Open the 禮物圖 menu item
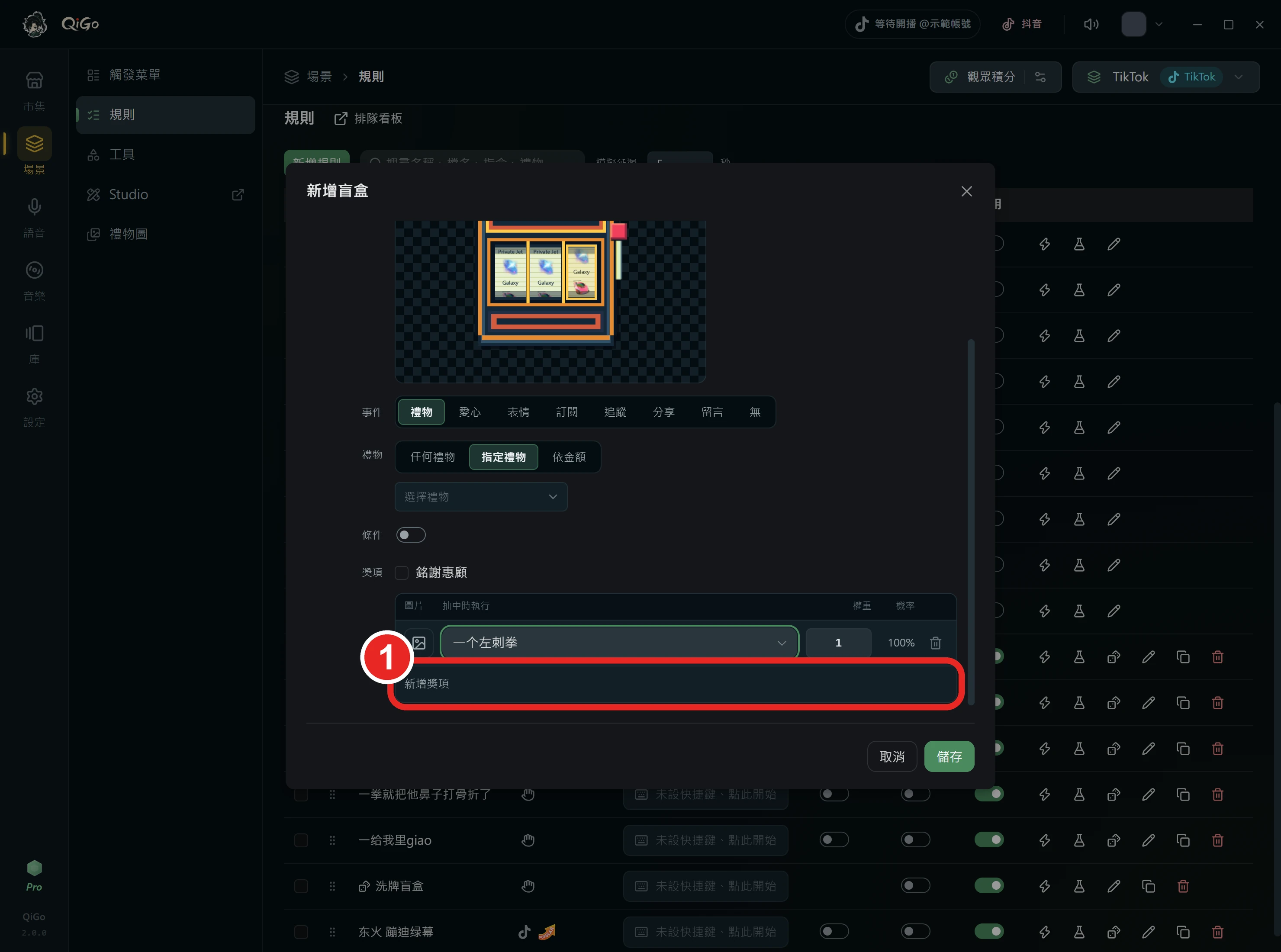 (165, 234)
